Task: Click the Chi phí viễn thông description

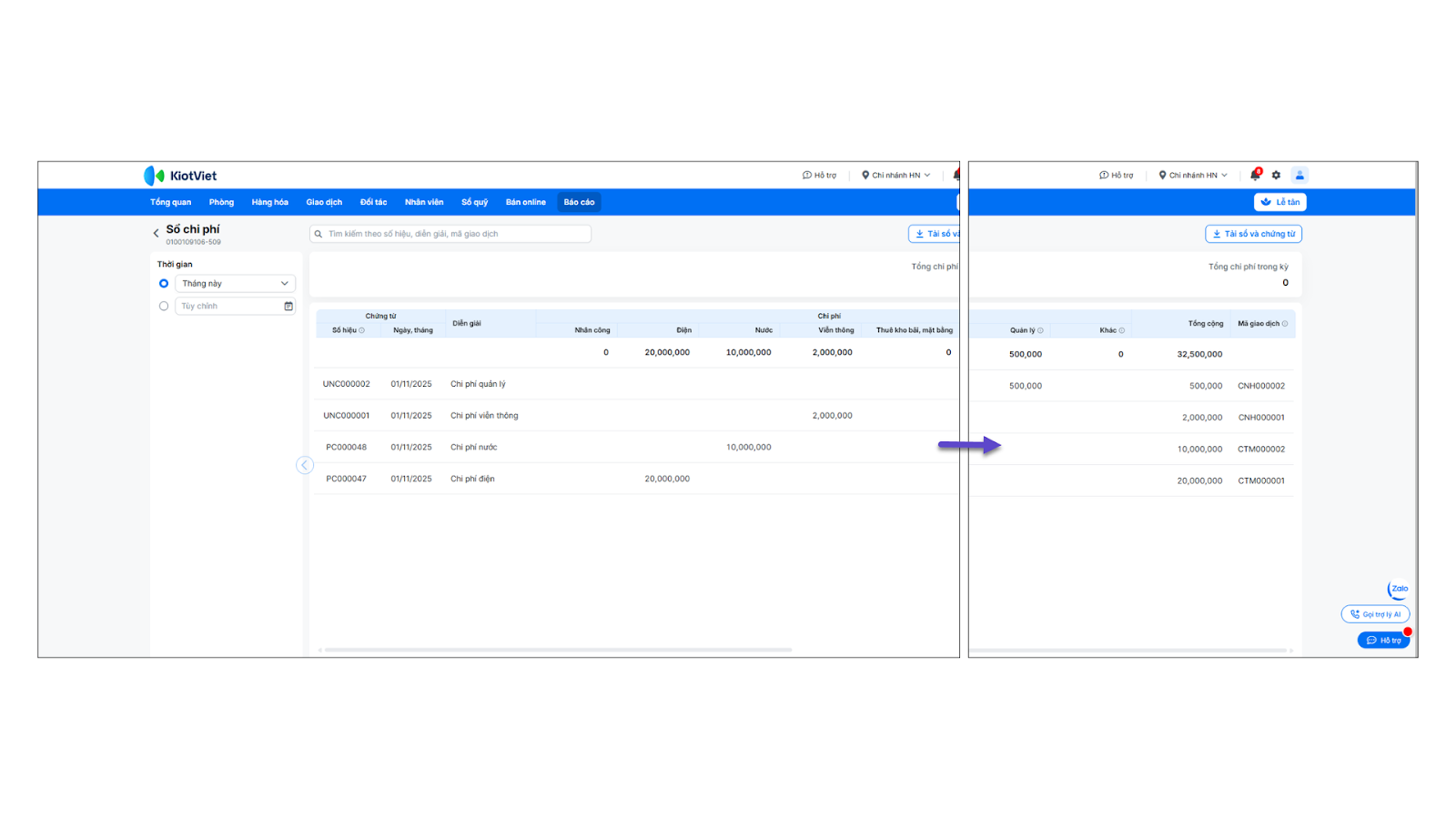Action: click(x=484, y=416)
